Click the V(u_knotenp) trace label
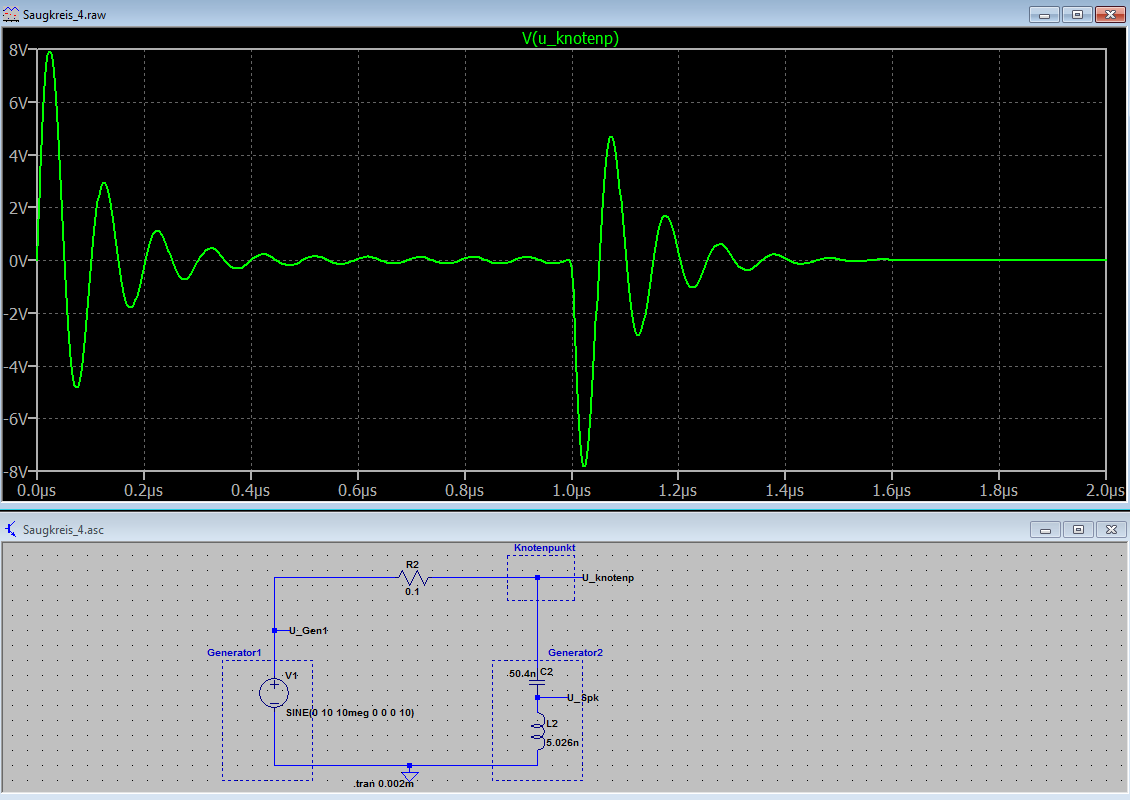This screenshot has width=1130, height=800. 570,38
